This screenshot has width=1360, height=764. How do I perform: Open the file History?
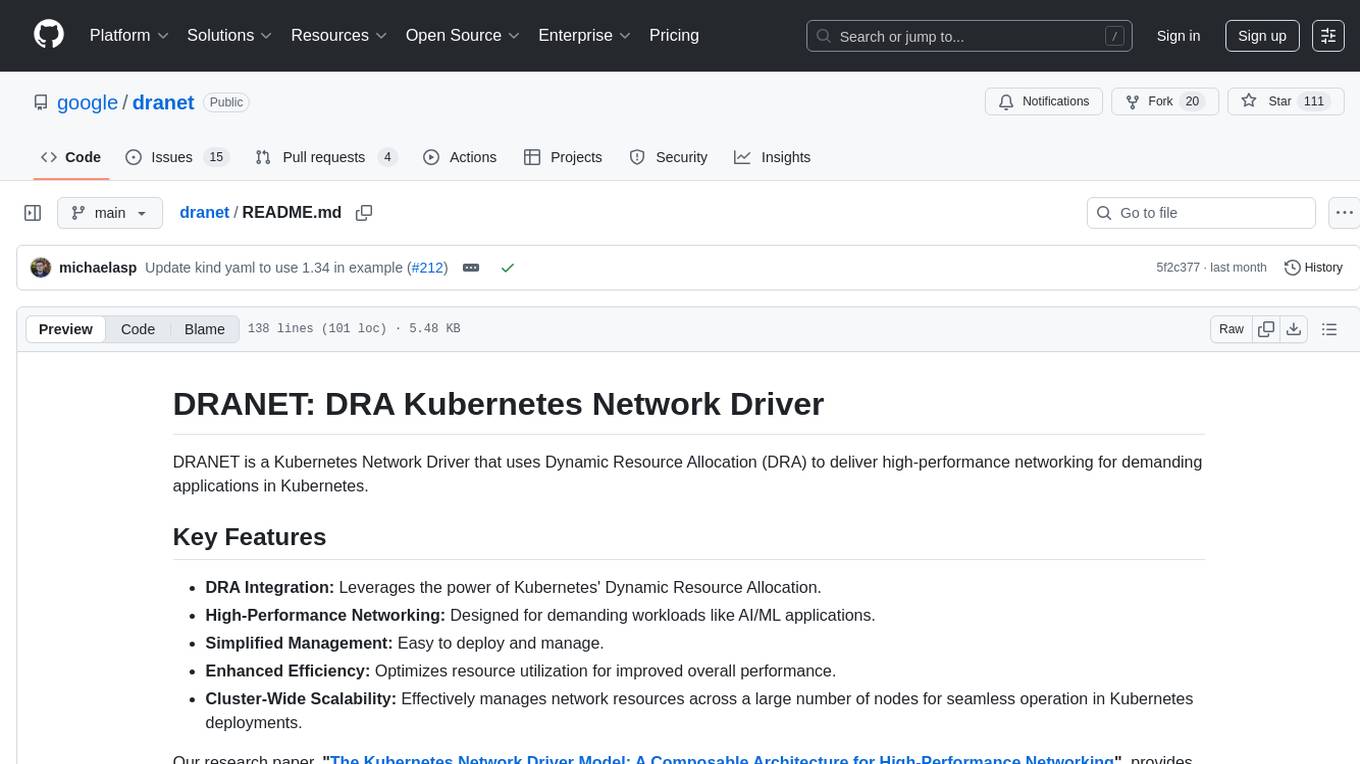1313,267
